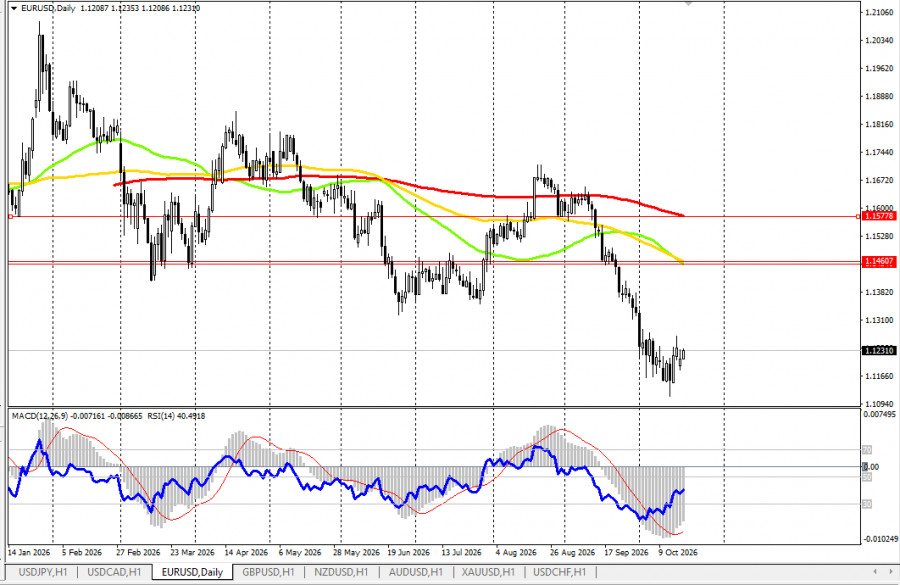The width and height of the screenshot is (900, 585).
Task: Click the 17 Sep 2026 date label
Action: [x=626, y=552]
